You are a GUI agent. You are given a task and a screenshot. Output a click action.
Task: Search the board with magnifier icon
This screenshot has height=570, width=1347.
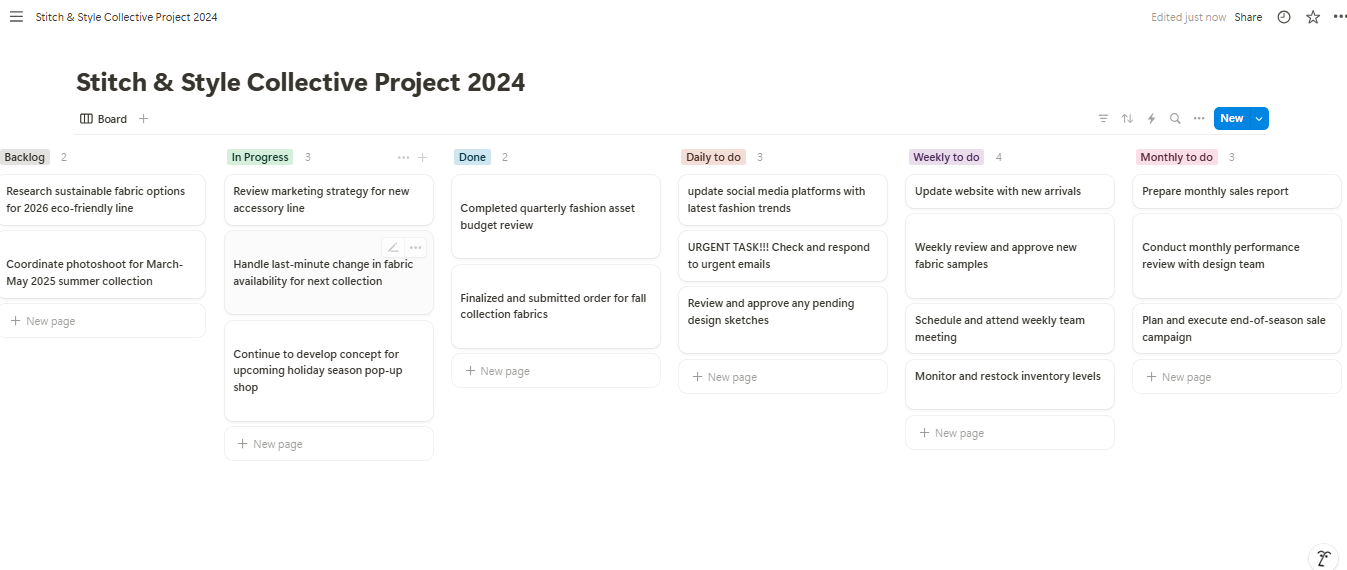pyautogui.click(x=1175, y=119)
